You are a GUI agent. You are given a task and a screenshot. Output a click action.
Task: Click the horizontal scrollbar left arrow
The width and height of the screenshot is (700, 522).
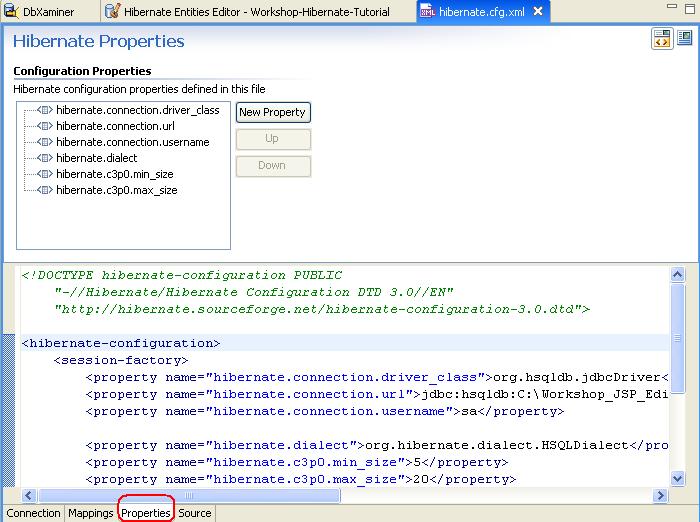tap(29, 495)
